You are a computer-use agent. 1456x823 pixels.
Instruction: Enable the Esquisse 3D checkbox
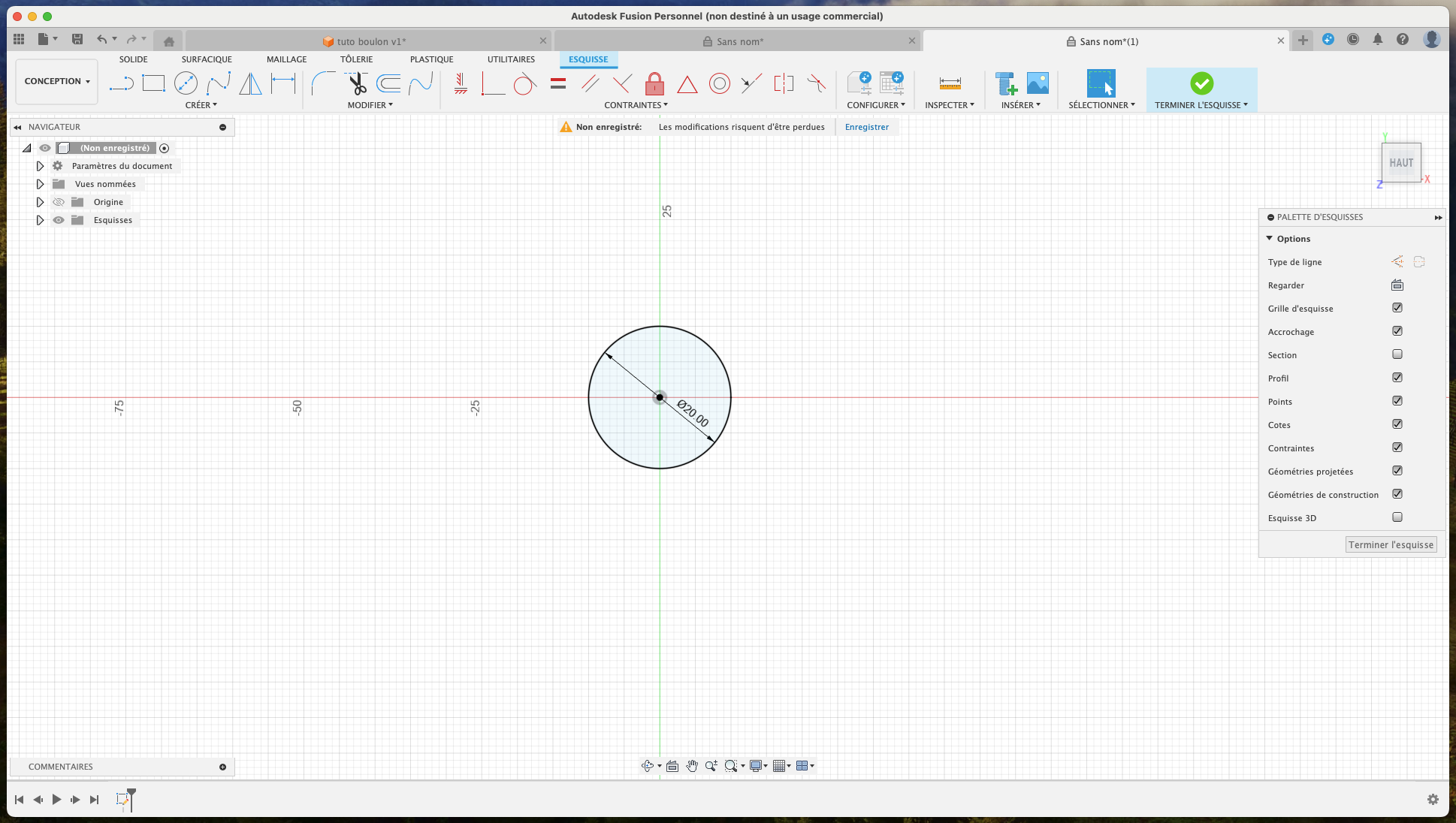pos(1397,517)
